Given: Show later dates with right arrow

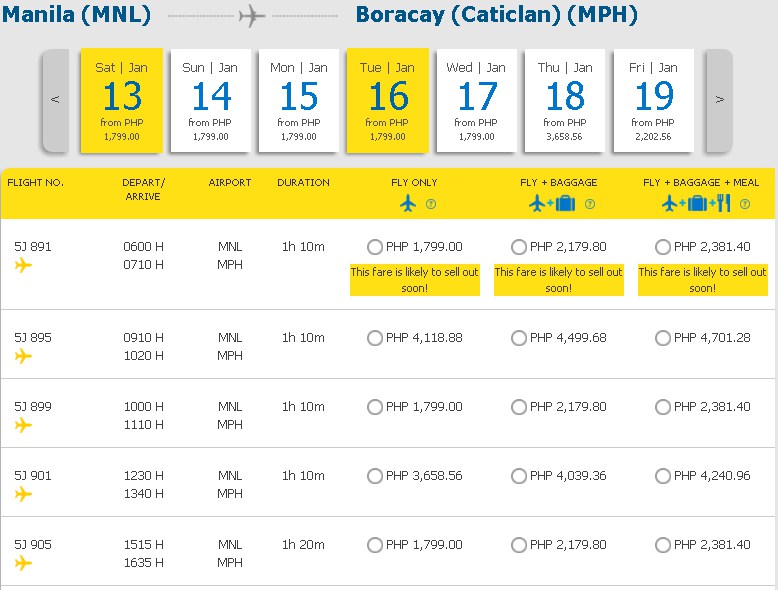Looking at the screenshot, I should click(x=719, y=100).
